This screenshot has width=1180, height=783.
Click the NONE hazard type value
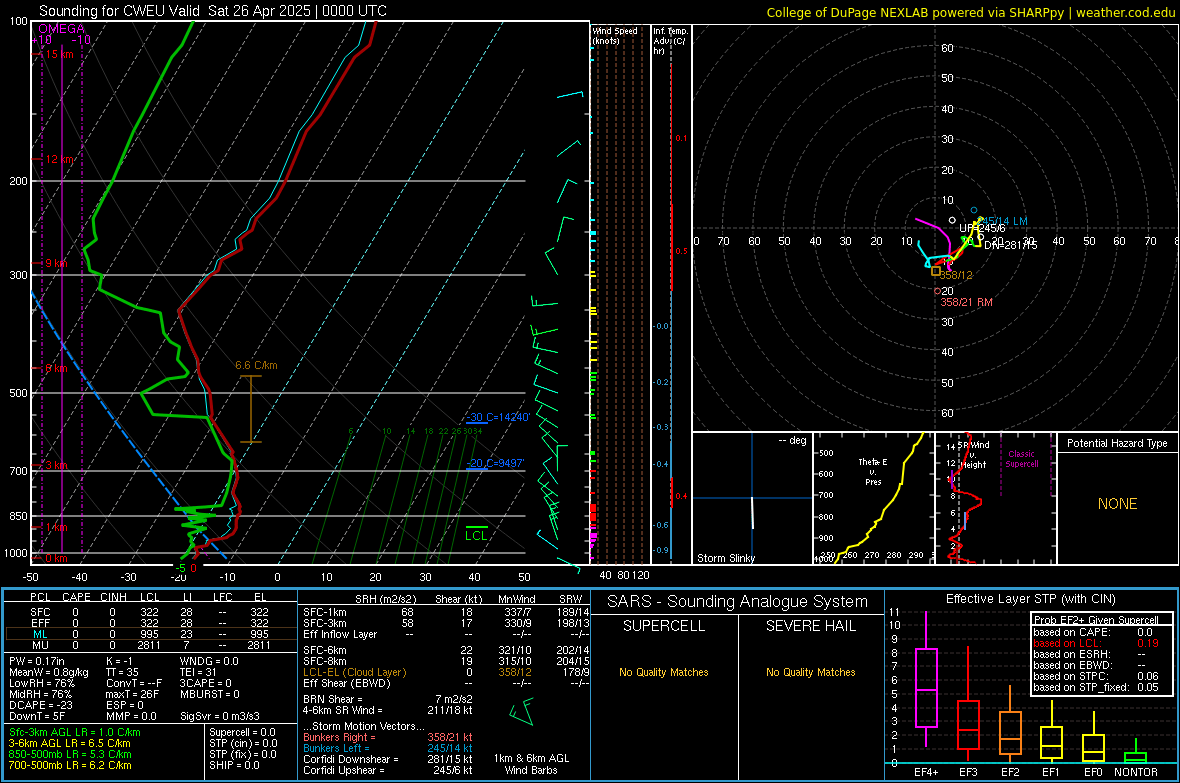pos(1117,504)
